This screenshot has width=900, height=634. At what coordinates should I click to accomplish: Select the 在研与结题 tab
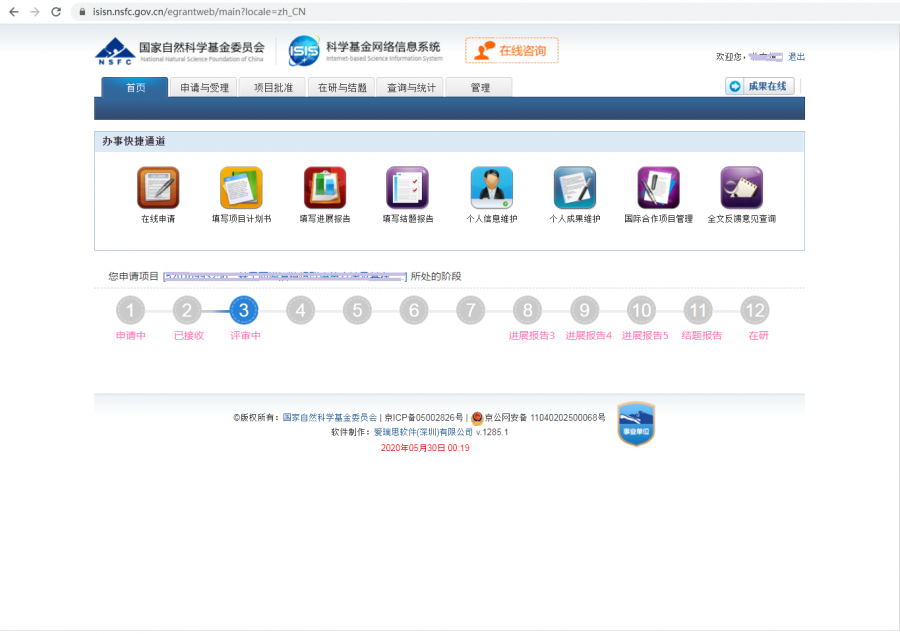[342, 88]
